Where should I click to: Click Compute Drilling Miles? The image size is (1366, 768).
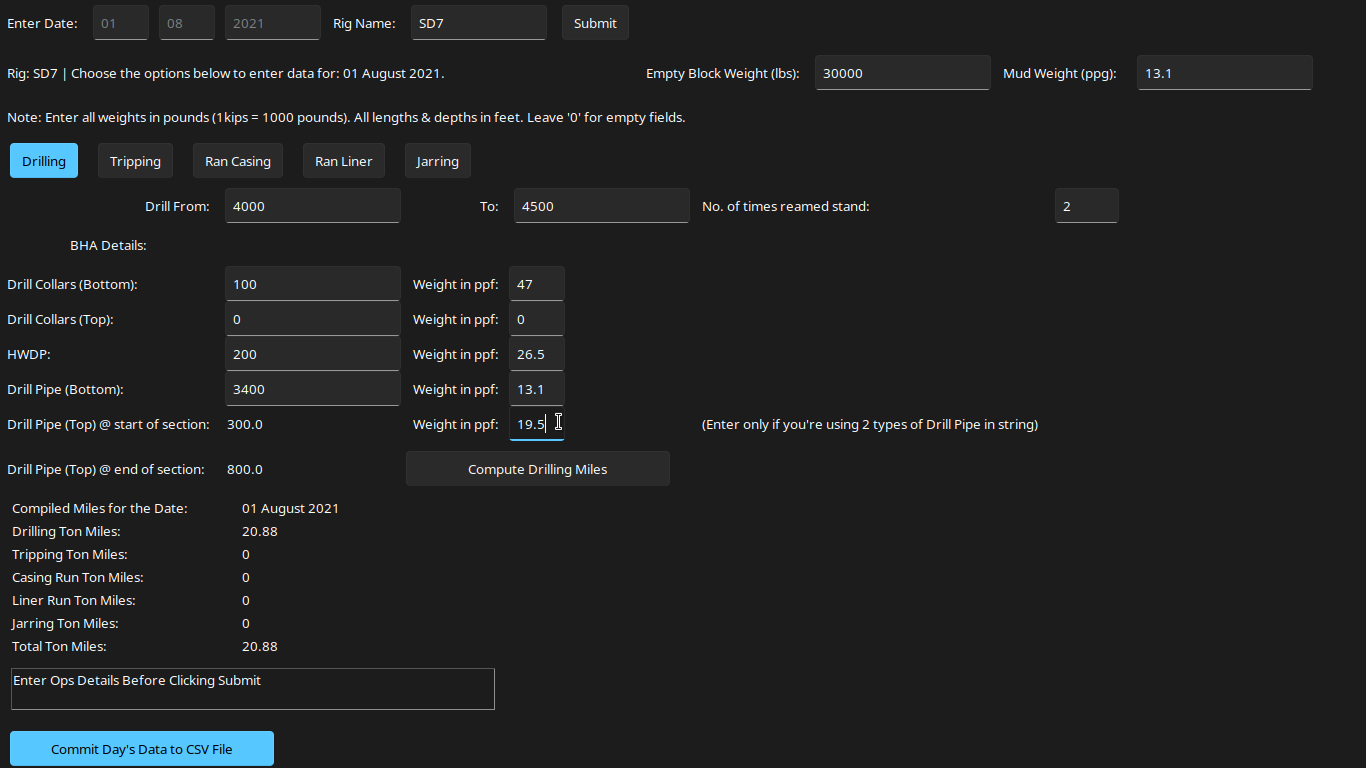tap(537, 468)
